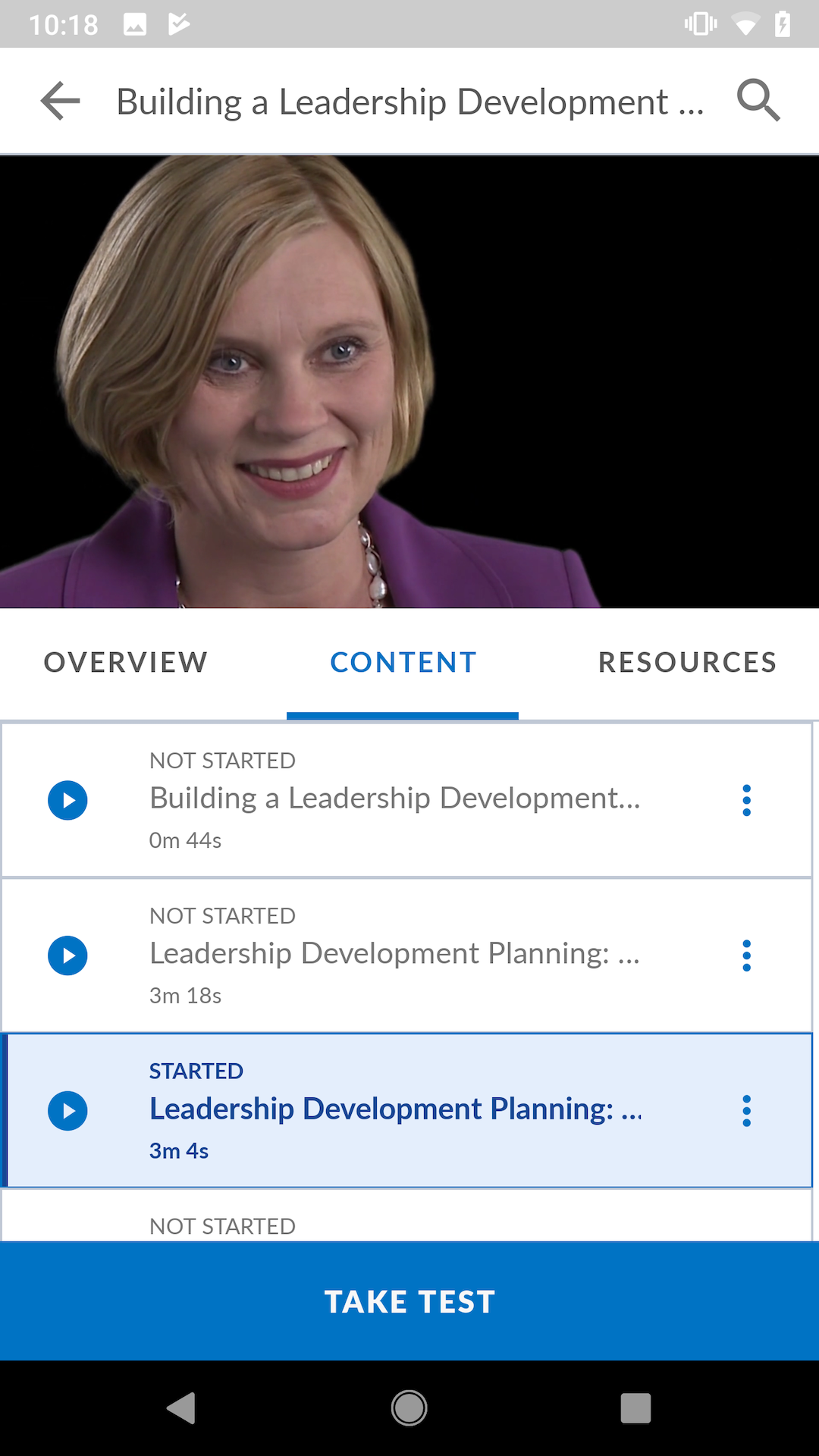Open the Resources tab
819x1456 pixels.
click(x=687, y=662)
